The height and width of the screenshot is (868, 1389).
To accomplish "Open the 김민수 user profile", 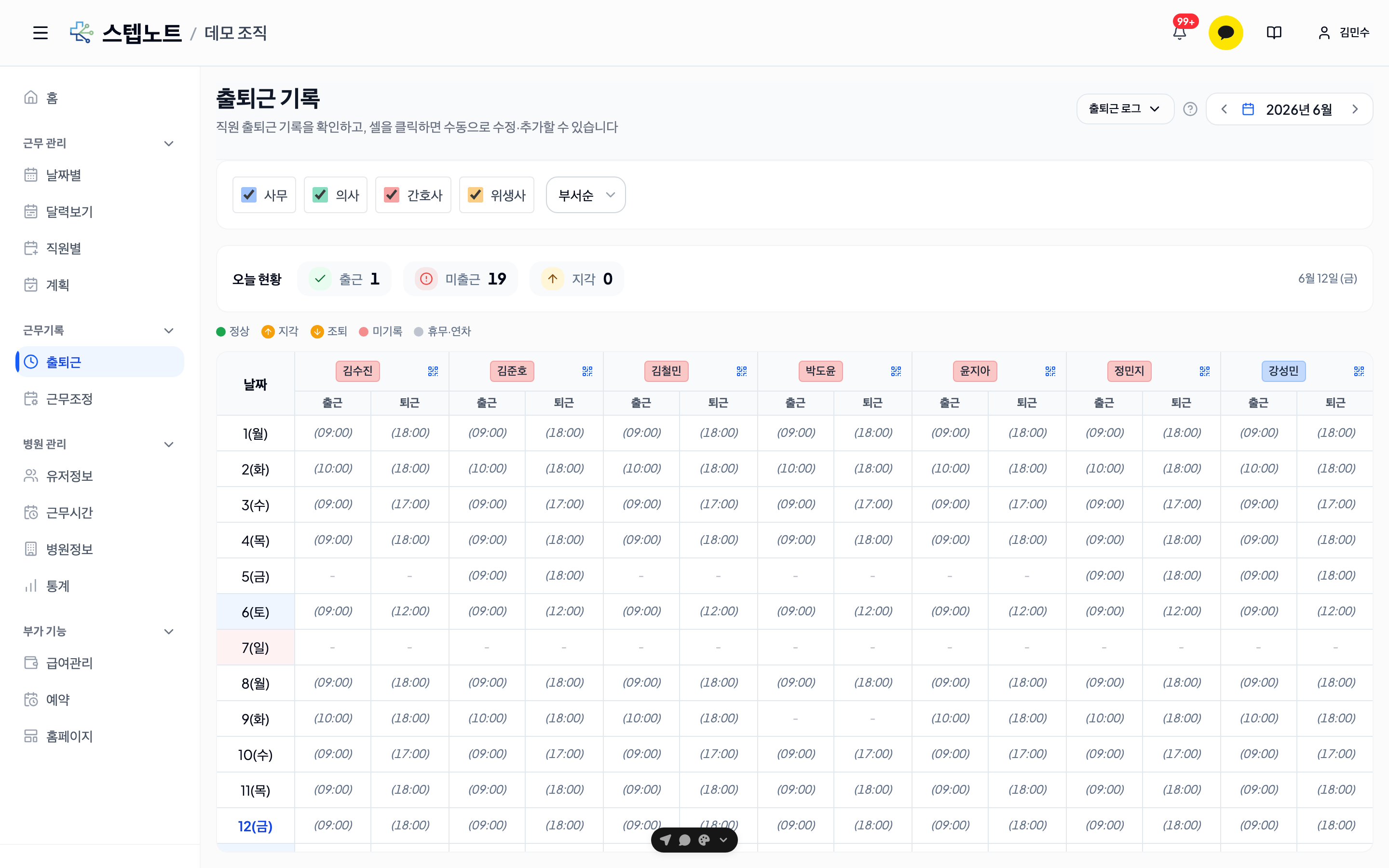I will 1343,33.
